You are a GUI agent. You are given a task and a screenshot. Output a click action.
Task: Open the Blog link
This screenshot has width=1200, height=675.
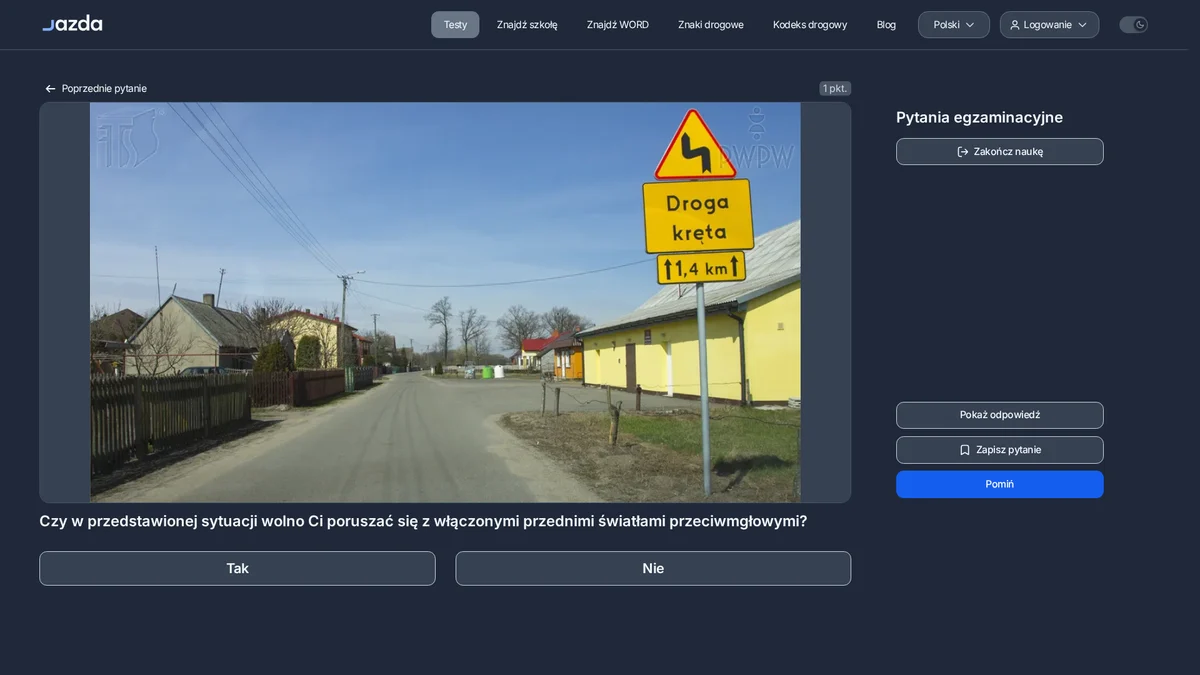pos(886,25)
